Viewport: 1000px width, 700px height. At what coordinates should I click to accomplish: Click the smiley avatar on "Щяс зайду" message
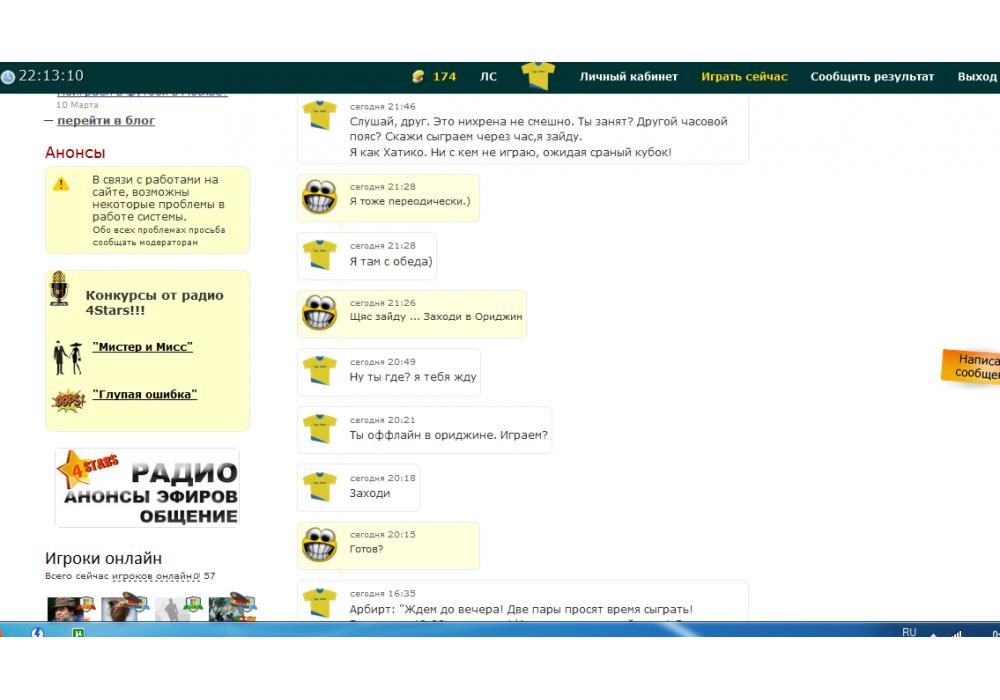[x=318, y=314]
